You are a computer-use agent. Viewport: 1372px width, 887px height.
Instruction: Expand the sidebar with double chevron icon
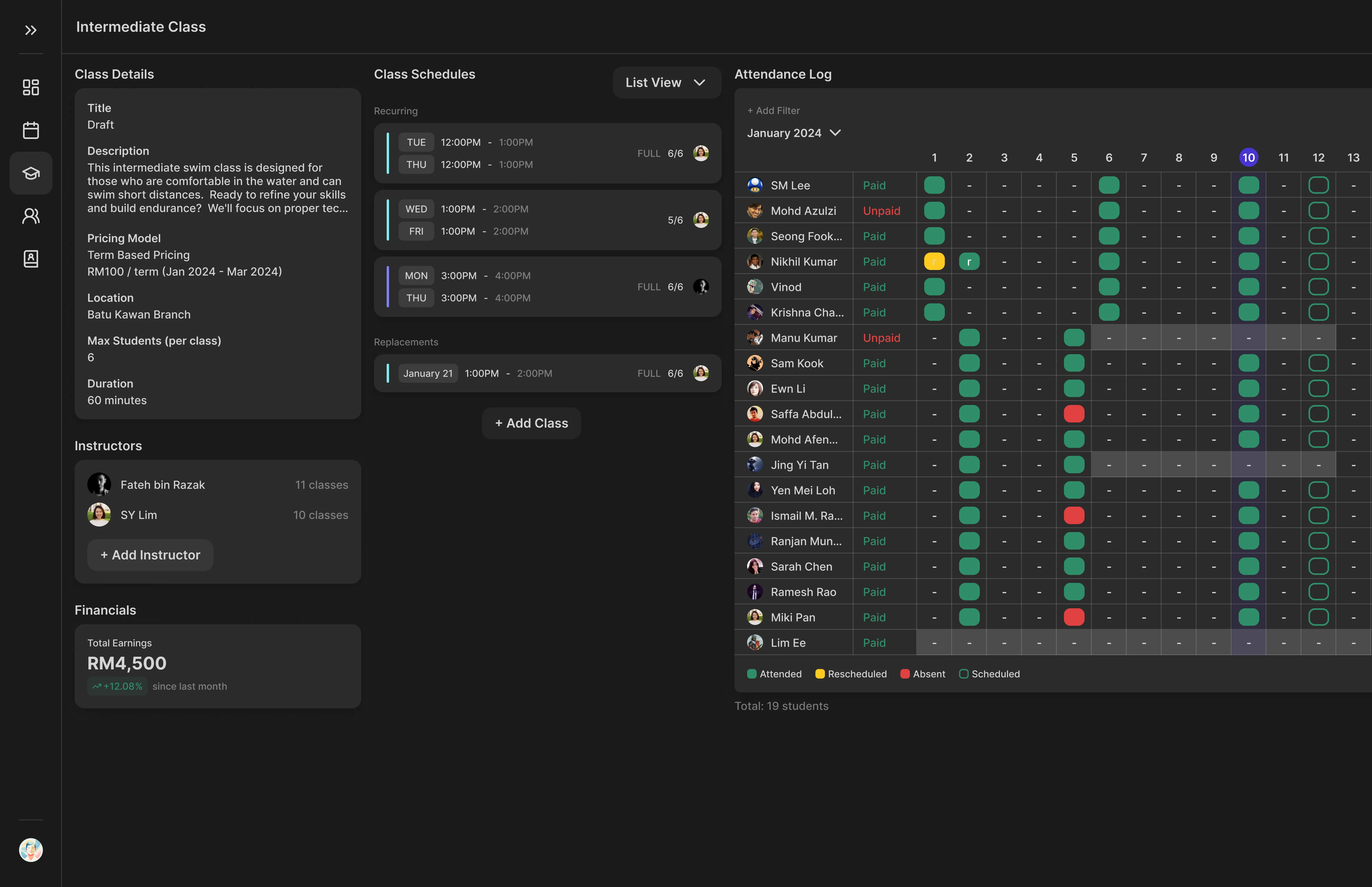coord(30,30)
